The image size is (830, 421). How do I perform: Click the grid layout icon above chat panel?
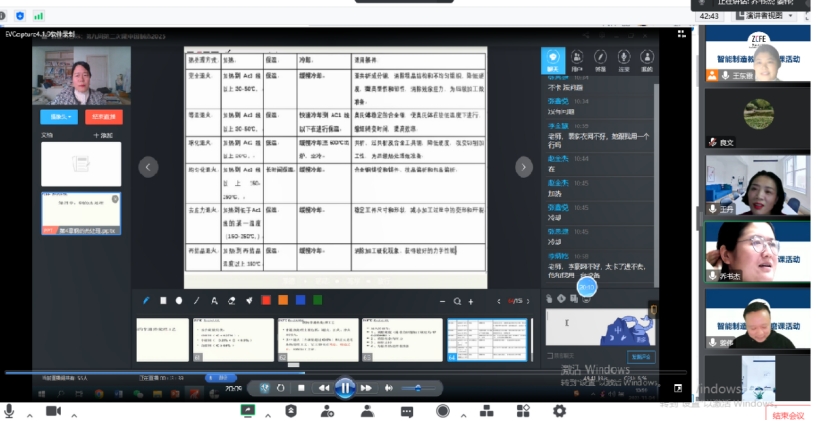tap(681, 34)
